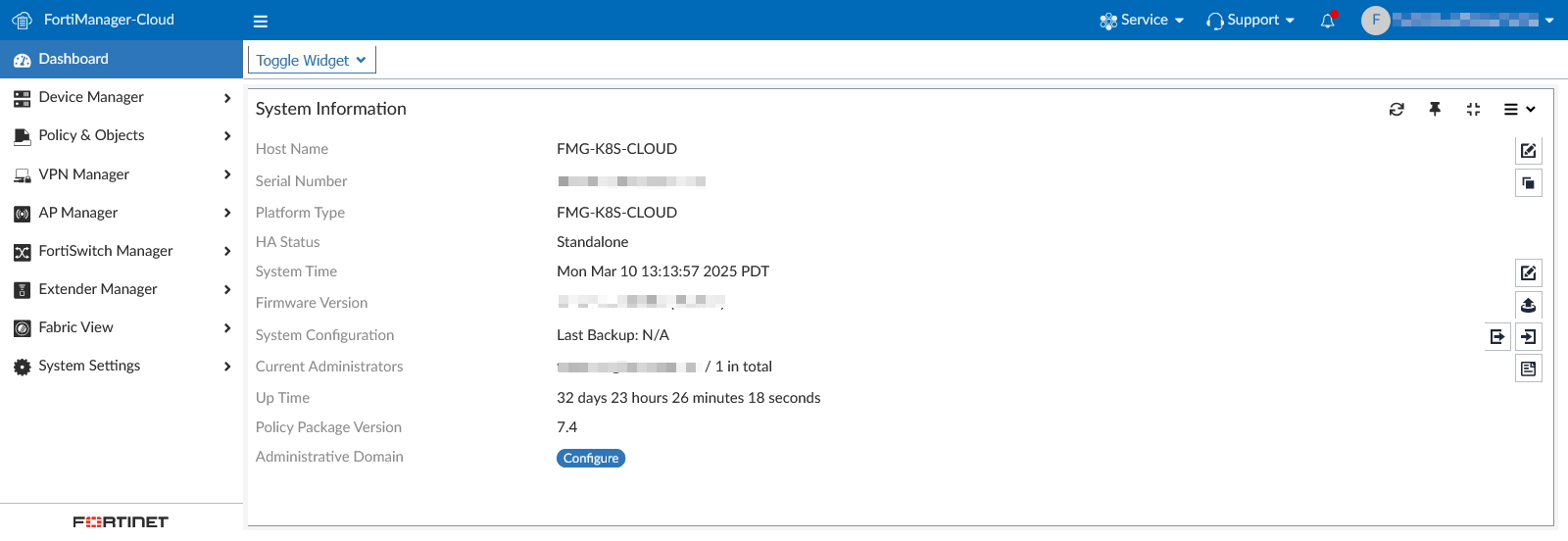Expand Device Manager in sidebar
This screenshot has height=541, width=1568.
[122, 97]
